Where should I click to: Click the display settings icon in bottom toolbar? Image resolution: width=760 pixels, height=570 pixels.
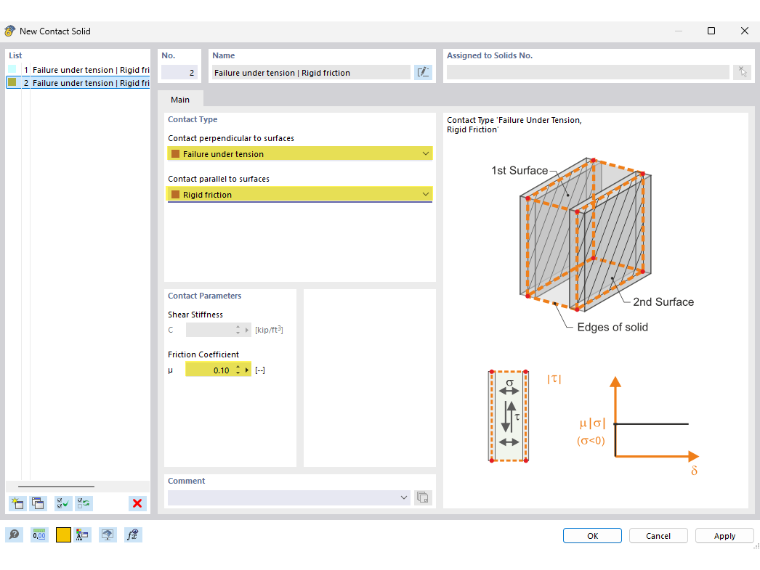point(108,535)
